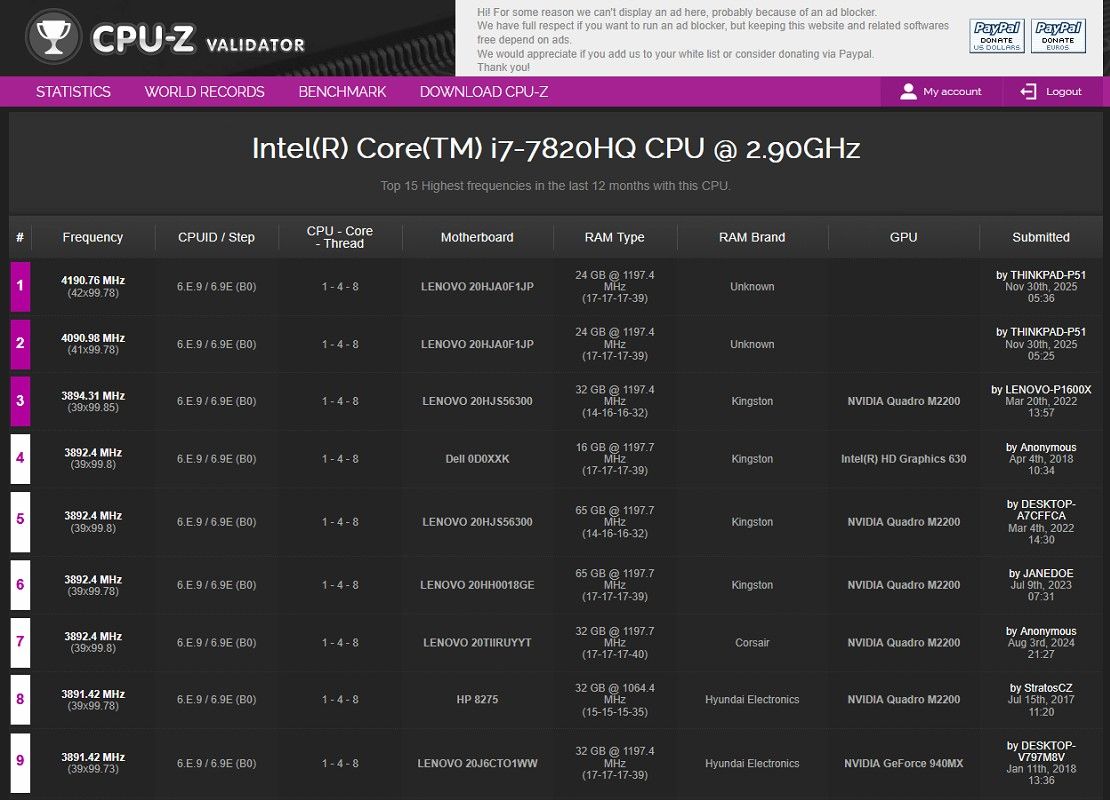Click NVIDIA GeForce 940MX GPU entry
The width and height of the screenshot is (1110, 800).
(x=903, y=764)
